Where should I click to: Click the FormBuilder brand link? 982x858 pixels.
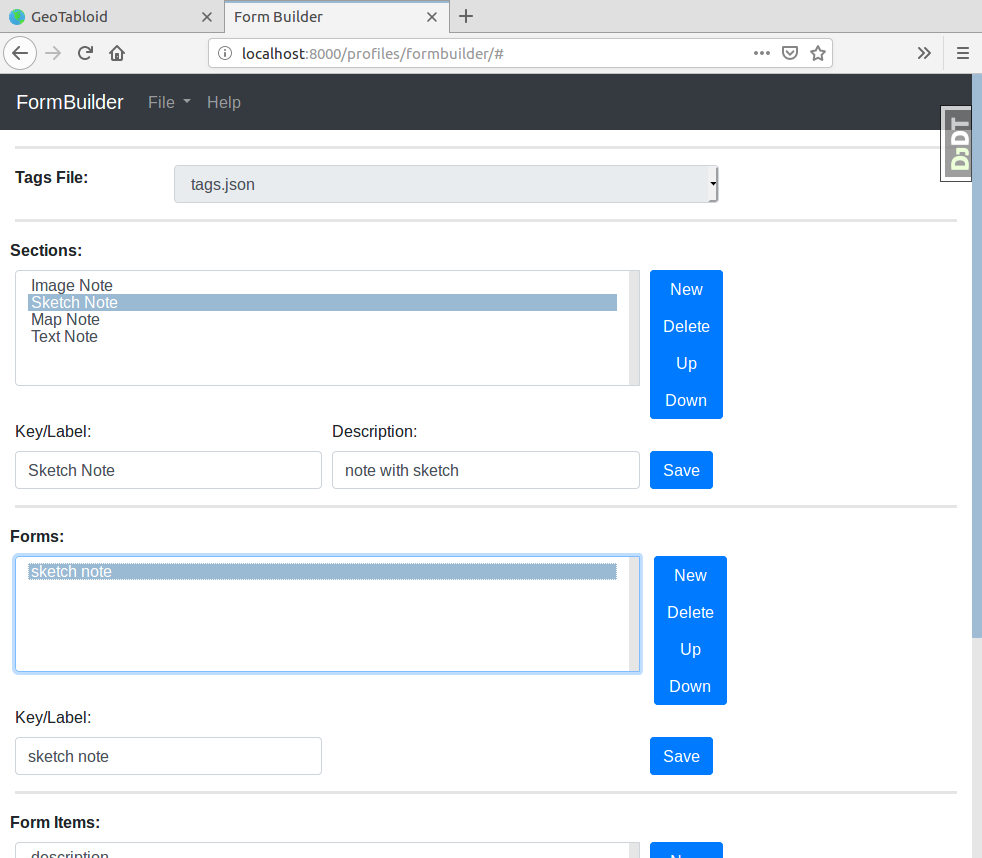70,102
